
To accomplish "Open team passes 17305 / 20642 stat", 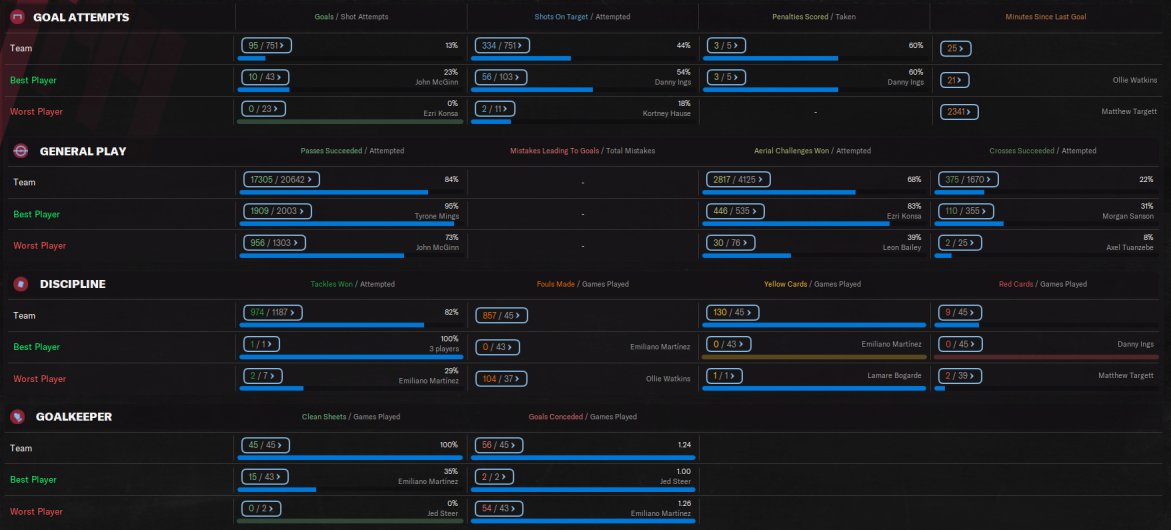I will coord(282,179).
